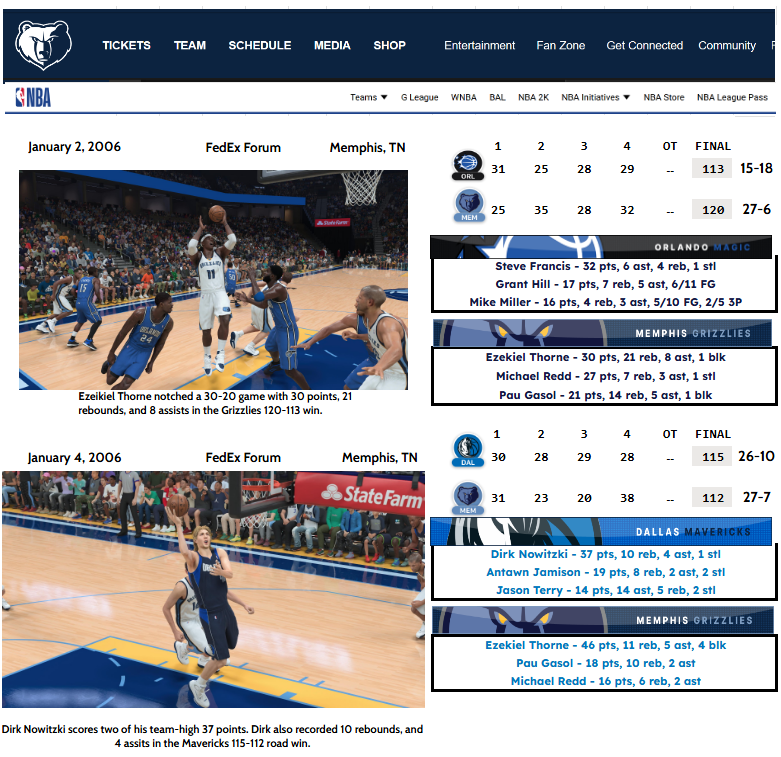Click the Steve Francis stat line
This screenshot has width=781, height=757.
(x=605, y=266)
